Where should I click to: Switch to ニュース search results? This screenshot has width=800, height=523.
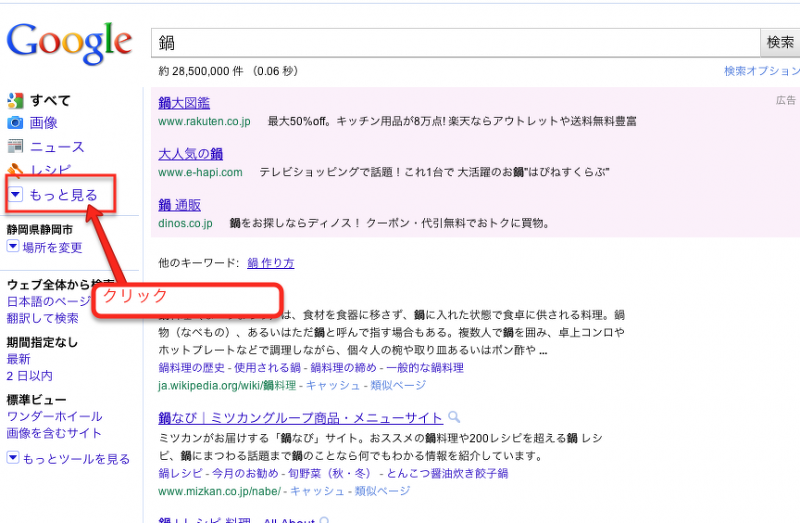coord(57,147)
